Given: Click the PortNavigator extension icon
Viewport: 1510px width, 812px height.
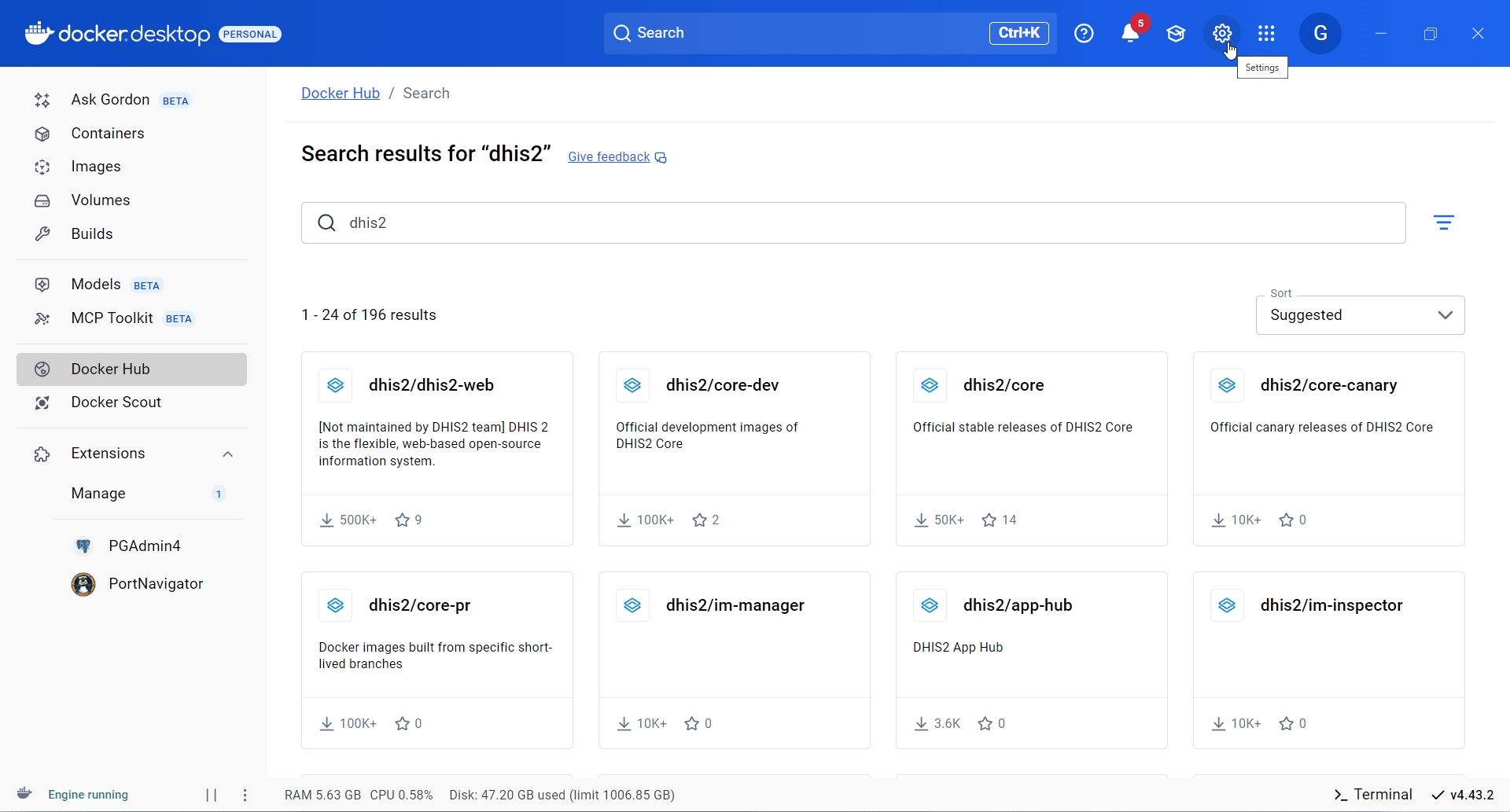Looking at the screenshot, I should coord(83,584).
